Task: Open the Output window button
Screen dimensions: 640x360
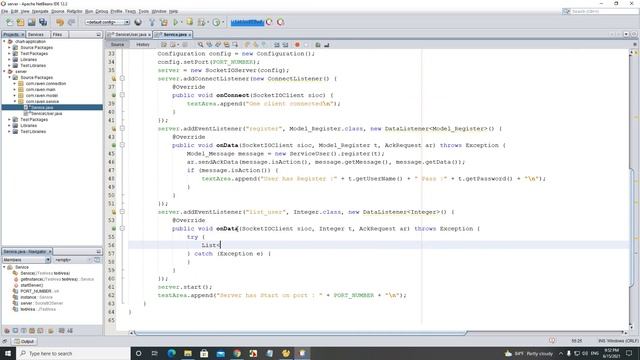Action: 24,341
